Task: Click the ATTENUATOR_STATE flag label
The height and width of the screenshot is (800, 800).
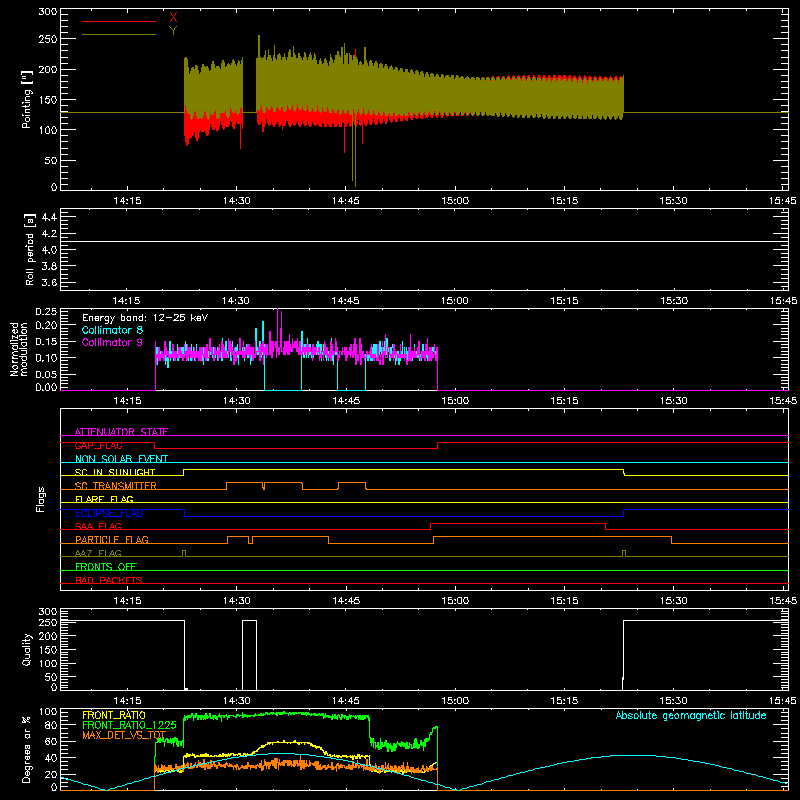Action: [121, 432]
